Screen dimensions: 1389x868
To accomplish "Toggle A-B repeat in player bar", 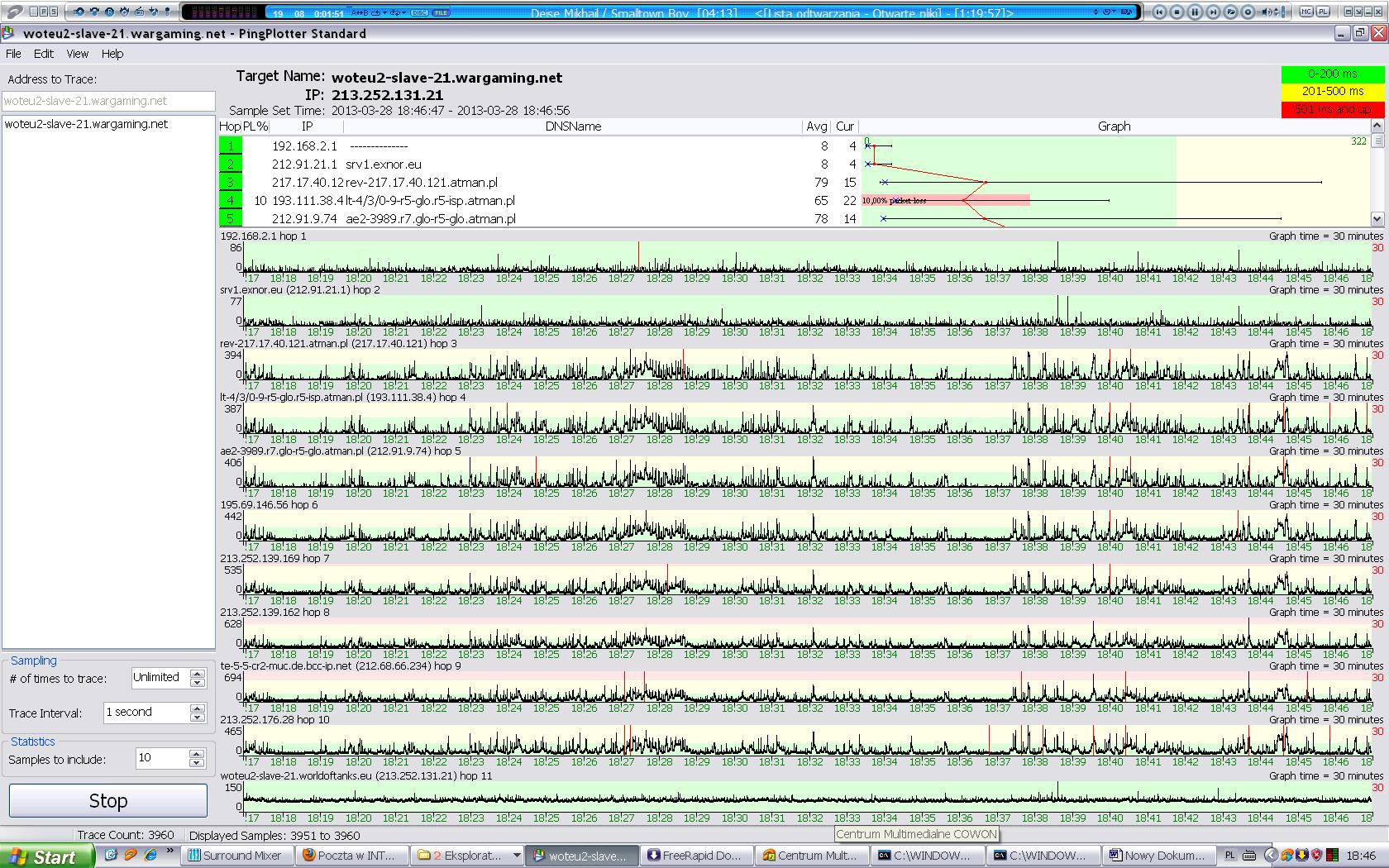I will tap(360, 12).
